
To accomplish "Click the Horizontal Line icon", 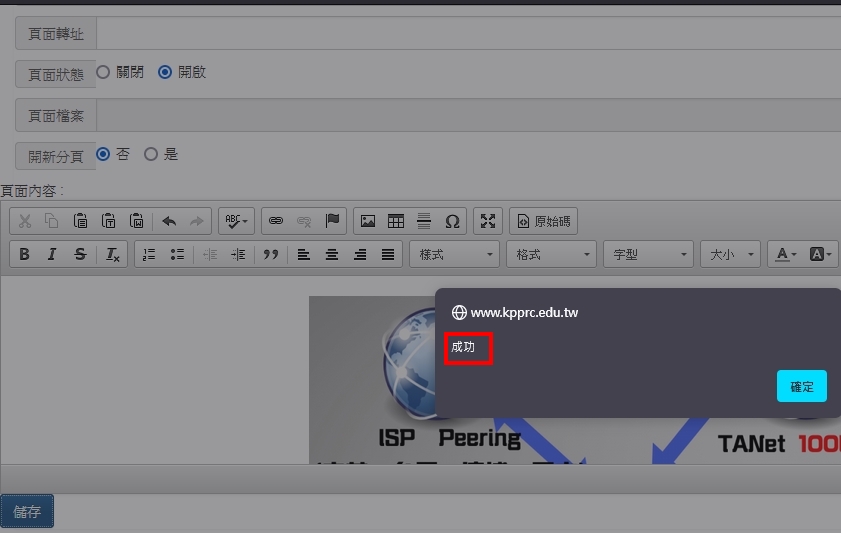I will pyautogui.click(x=424, y=221).
